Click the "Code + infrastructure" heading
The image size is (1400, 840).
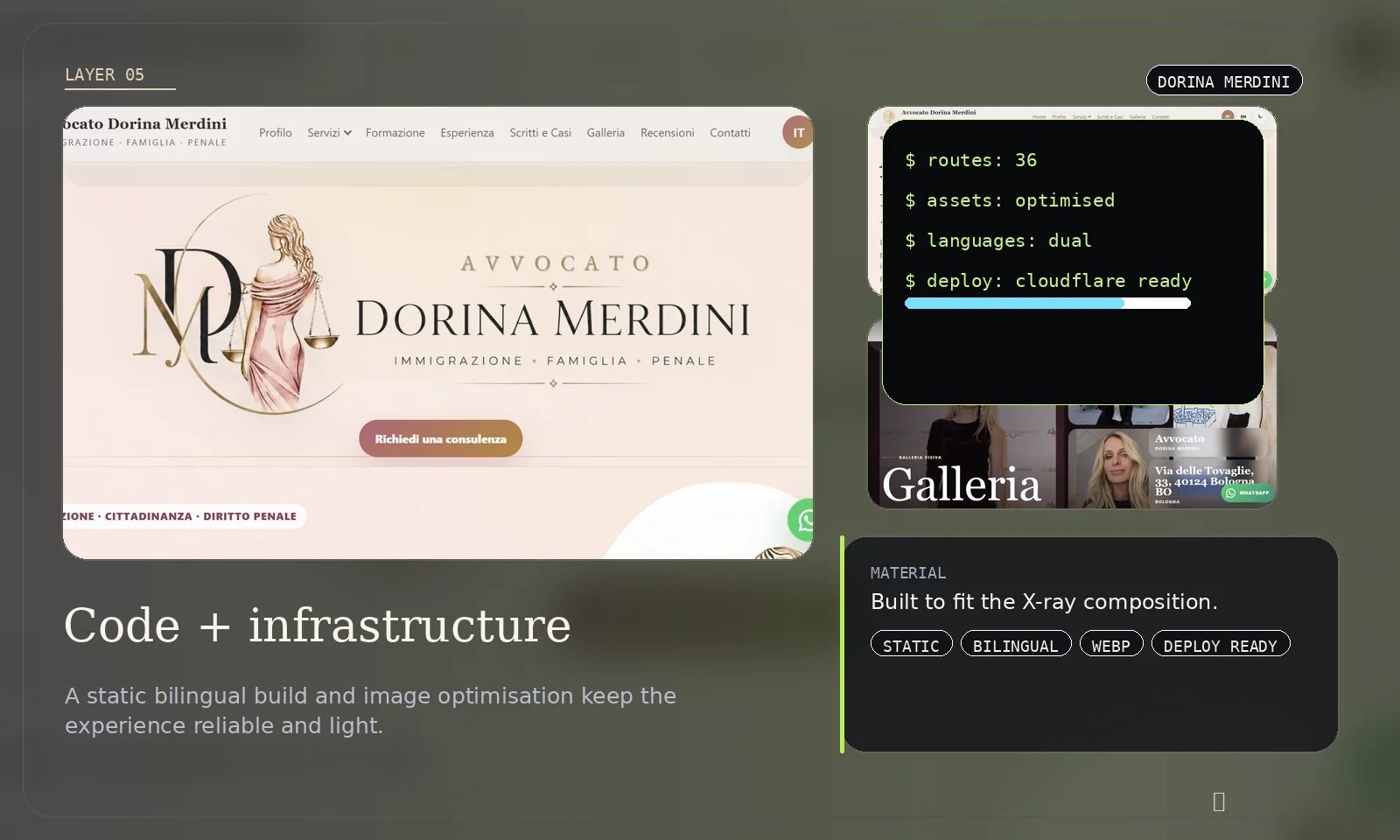tap(318, 625)
